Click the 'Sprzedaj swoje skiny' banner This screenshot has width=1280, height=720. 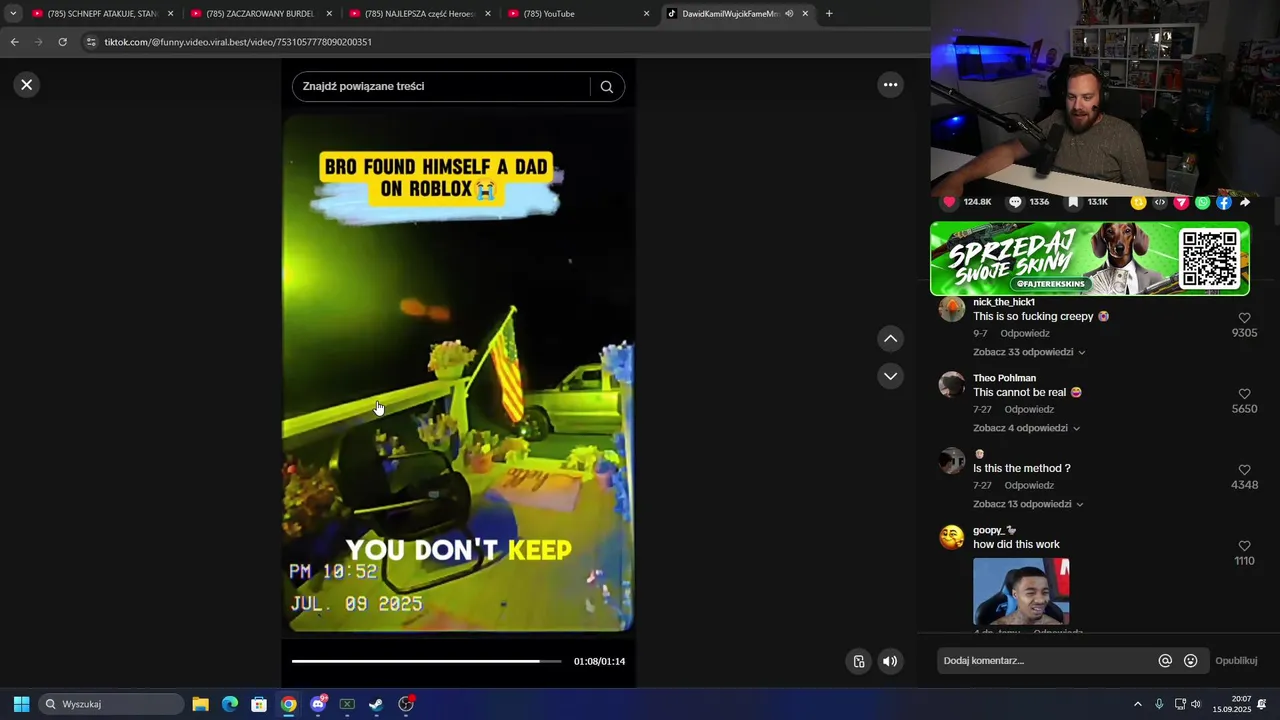tap(1090, 258)
